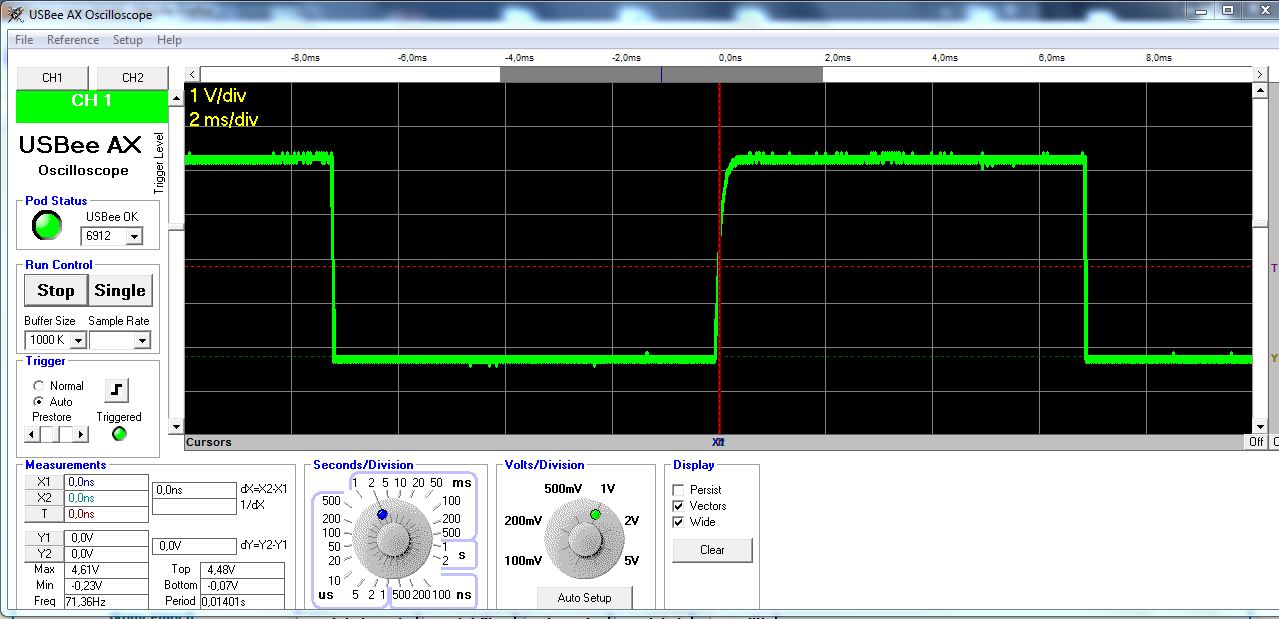The height and width of the screenshot is (619, 1279).
Task: Set Volts/Division dial to 5V
Action: click(x=631, y=561)
